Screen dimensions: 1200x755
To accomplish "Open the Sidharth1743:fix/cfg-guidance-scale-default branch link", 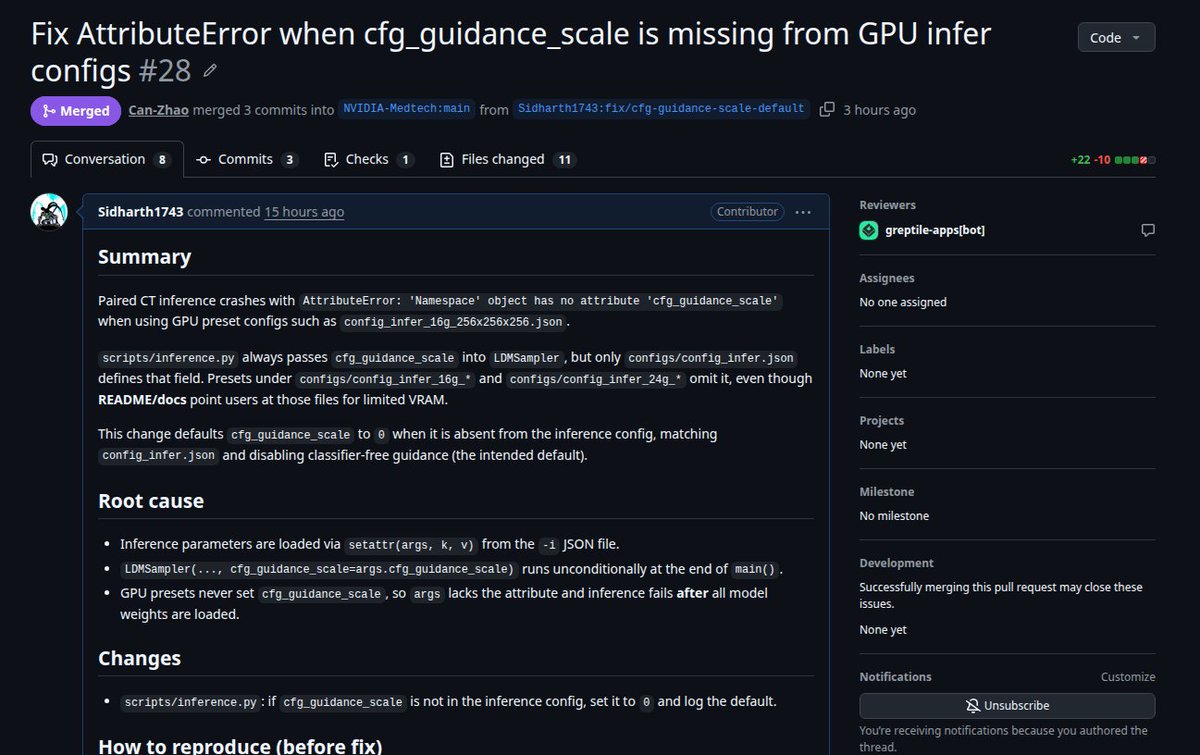I will pyautogui.click(x=661, y=109).
